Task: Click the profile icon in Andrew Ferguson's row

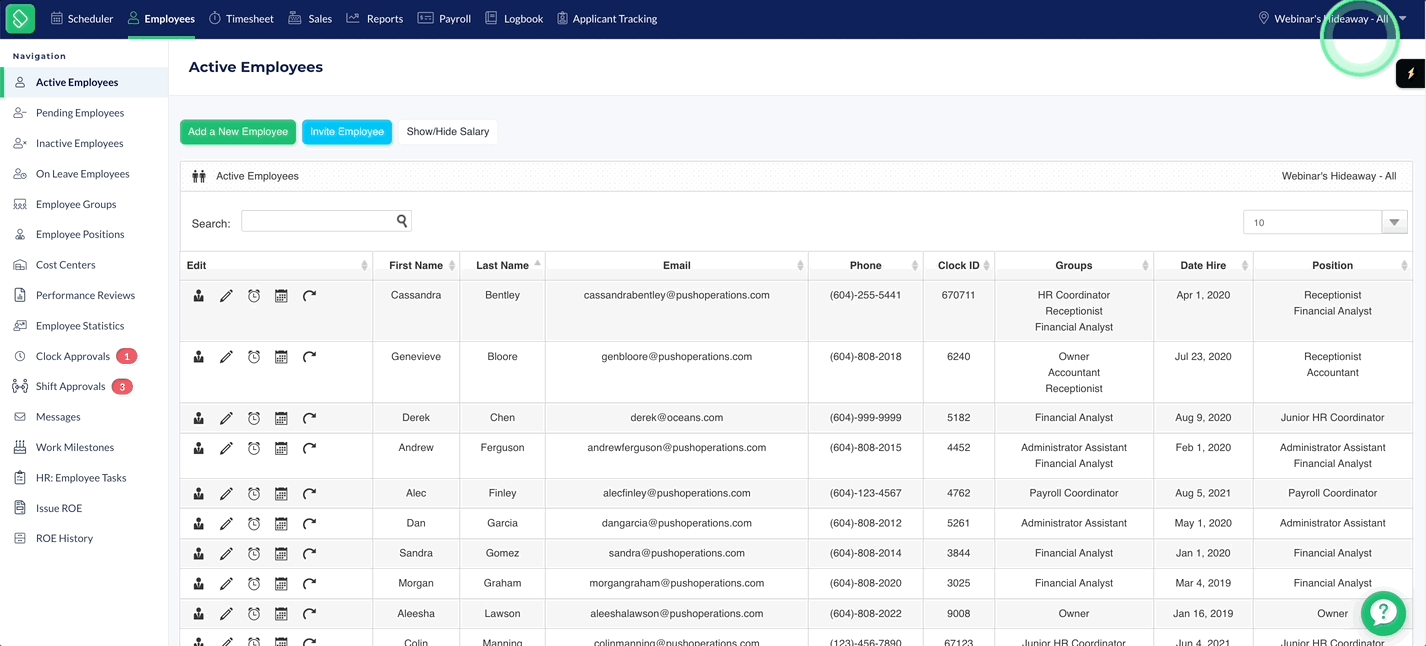Action: pos(199,448)
